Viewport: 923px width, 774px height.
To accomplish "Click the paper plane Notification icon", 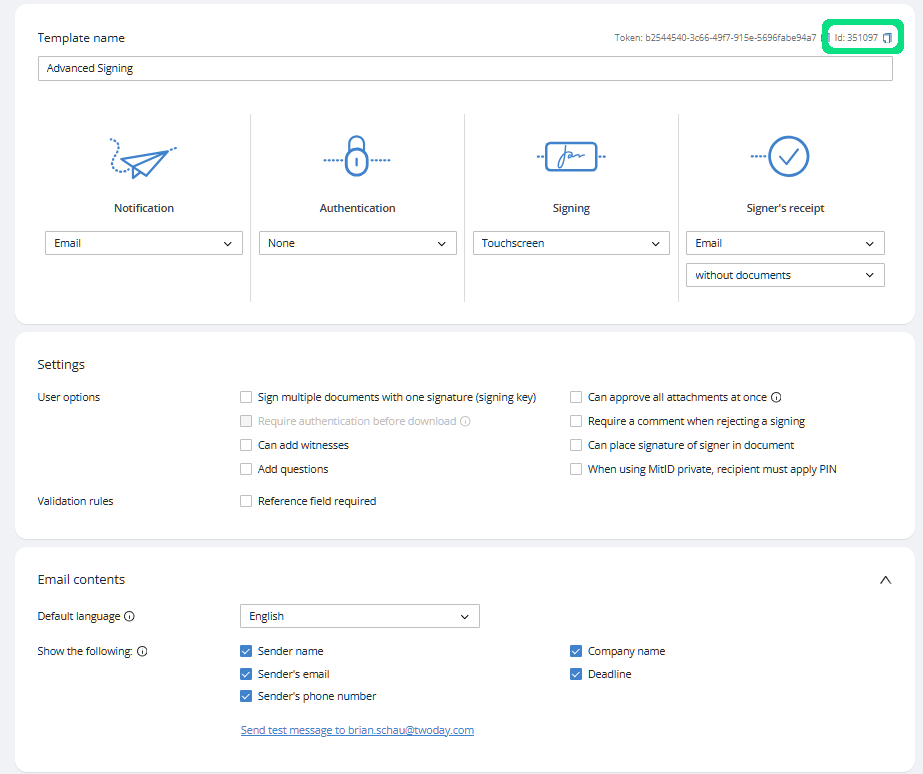I will pyautogui.click(x=143, y=157).
